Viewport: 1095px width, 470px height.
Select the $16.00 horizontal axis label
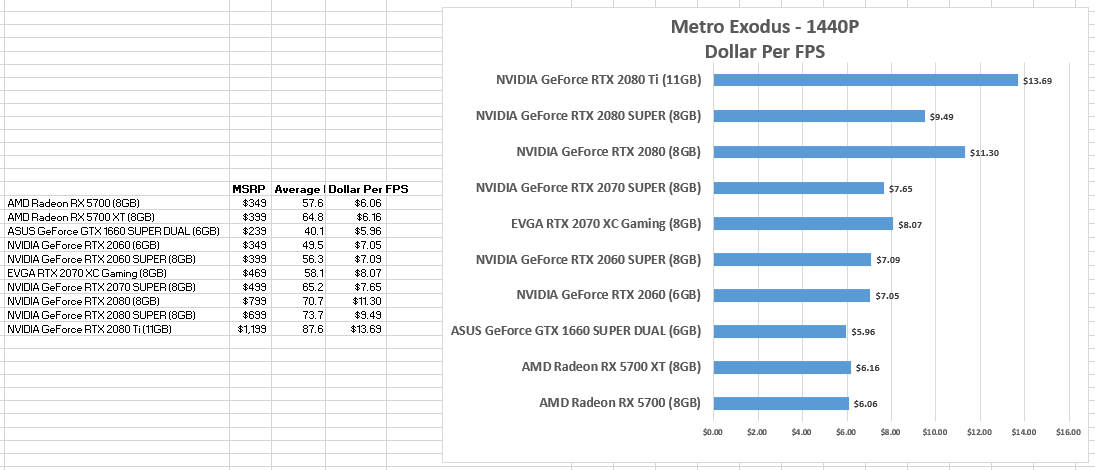click(1068, 432)
